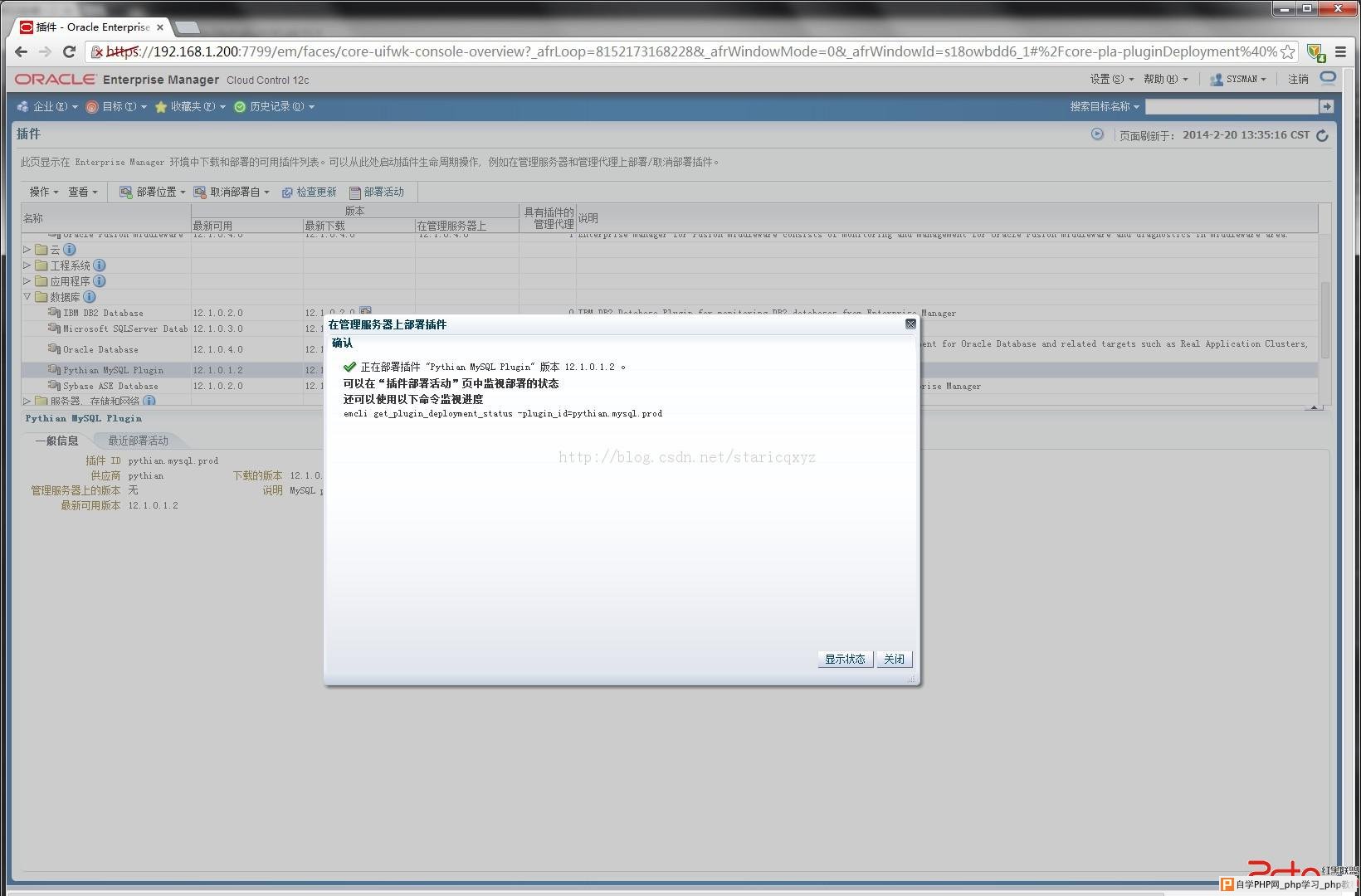Click the 注销 logout link
Image resolution: width=1361 pixels, height=896 pixels.
(x=1298, y=80)
